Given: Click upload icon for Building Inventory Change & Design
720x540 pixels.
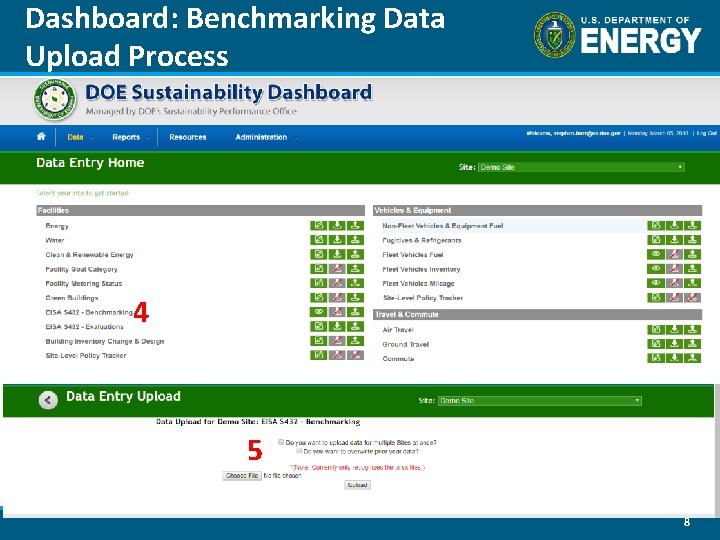Looking at the screenshot, I should coord(355,341).
